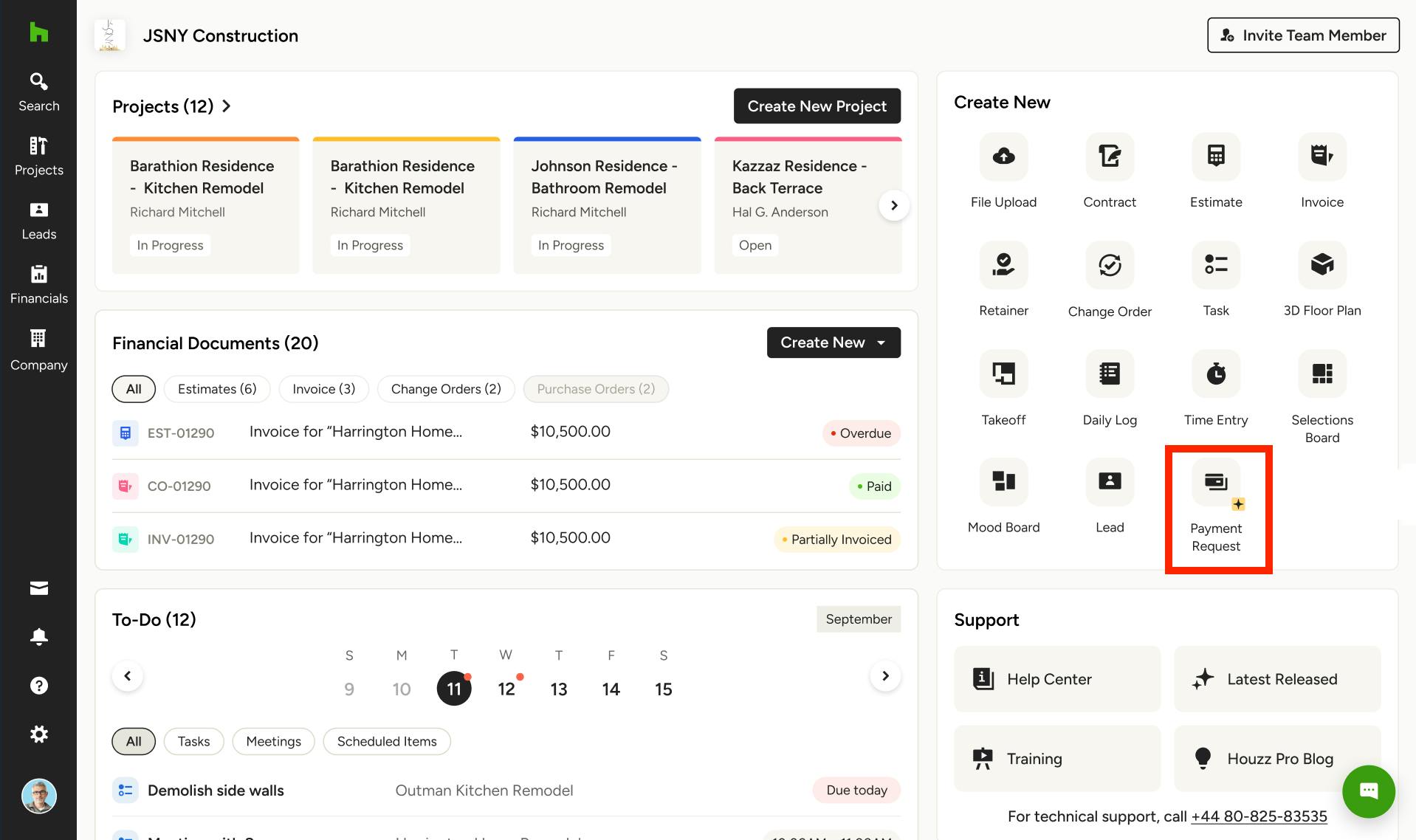The height and width of the screenshot is (840, 1416).
Task: Click the Overdue status badge
Action: point(861,433)
